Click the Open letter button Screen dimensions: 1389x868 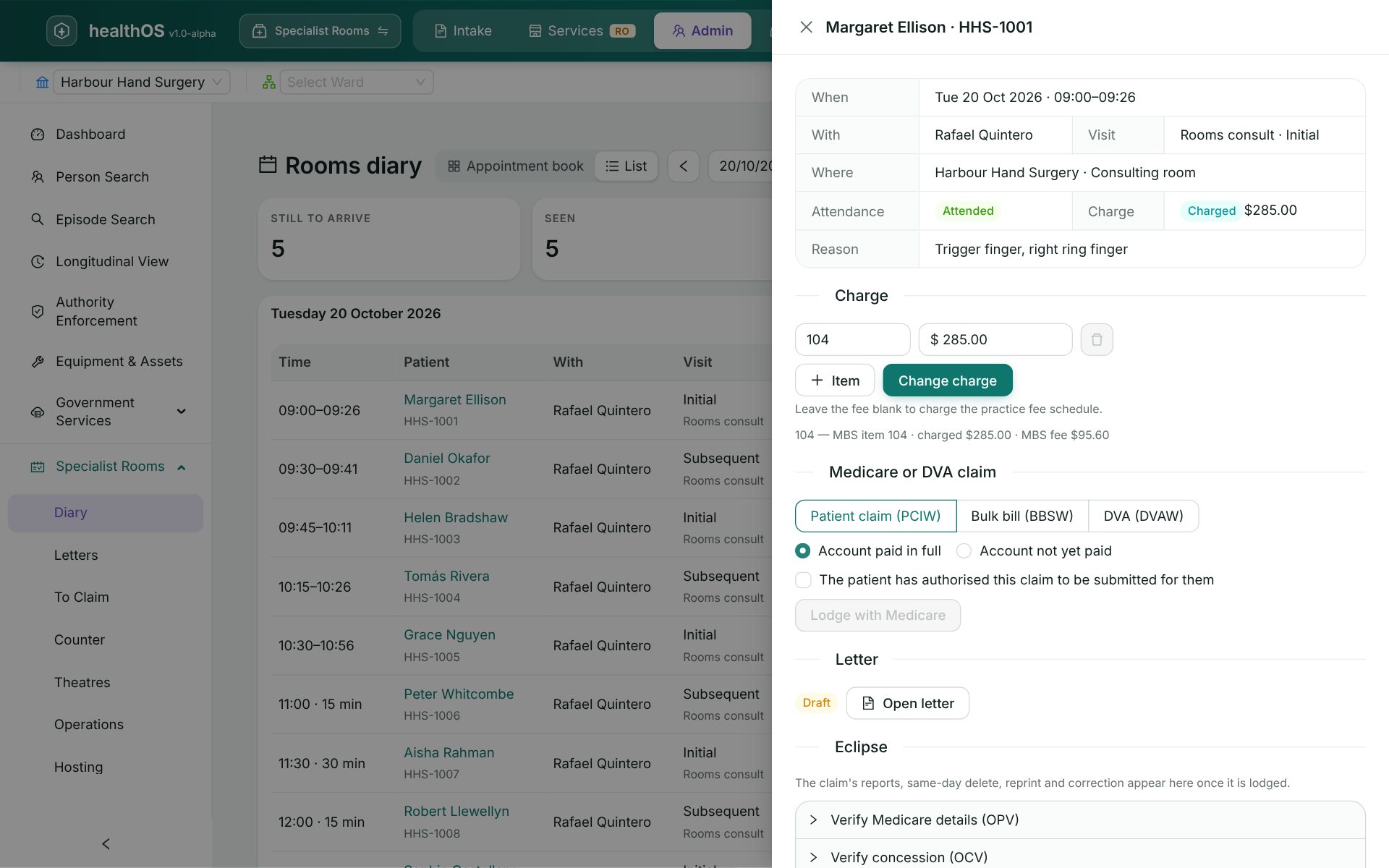[x=907, y=703]
